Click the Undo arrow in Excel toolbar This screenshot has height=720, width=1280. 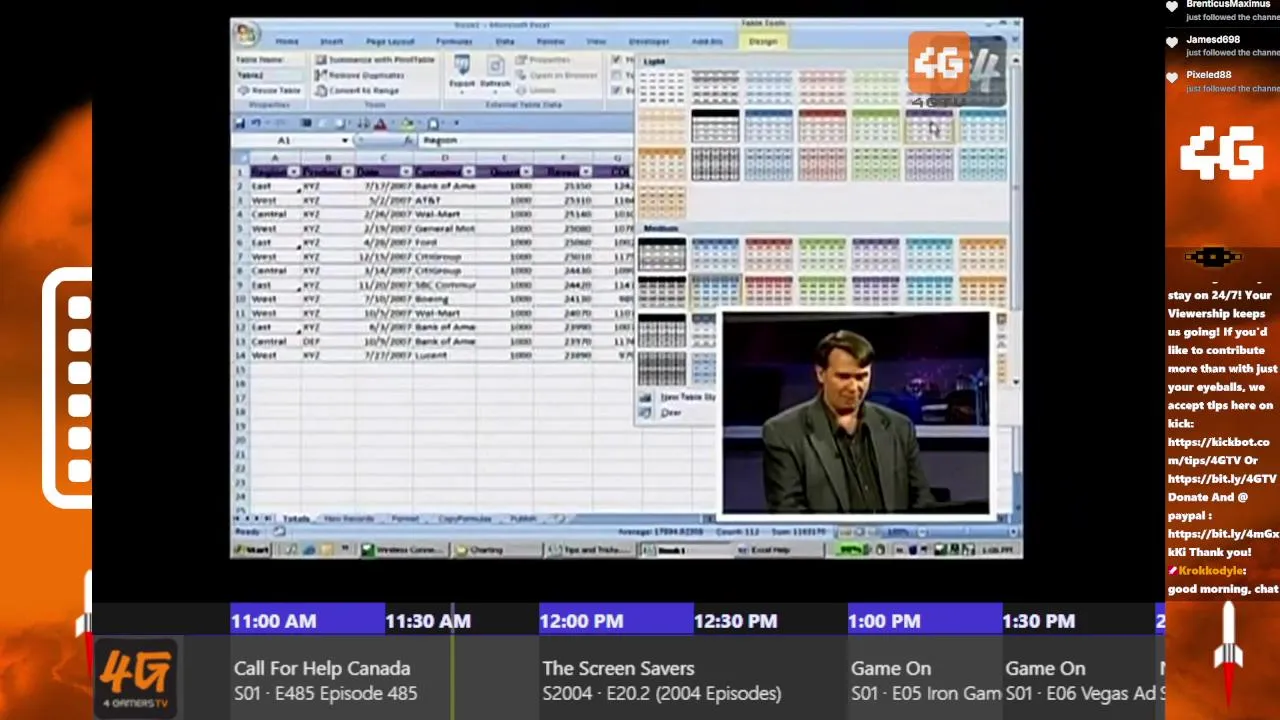coord(256,123)
